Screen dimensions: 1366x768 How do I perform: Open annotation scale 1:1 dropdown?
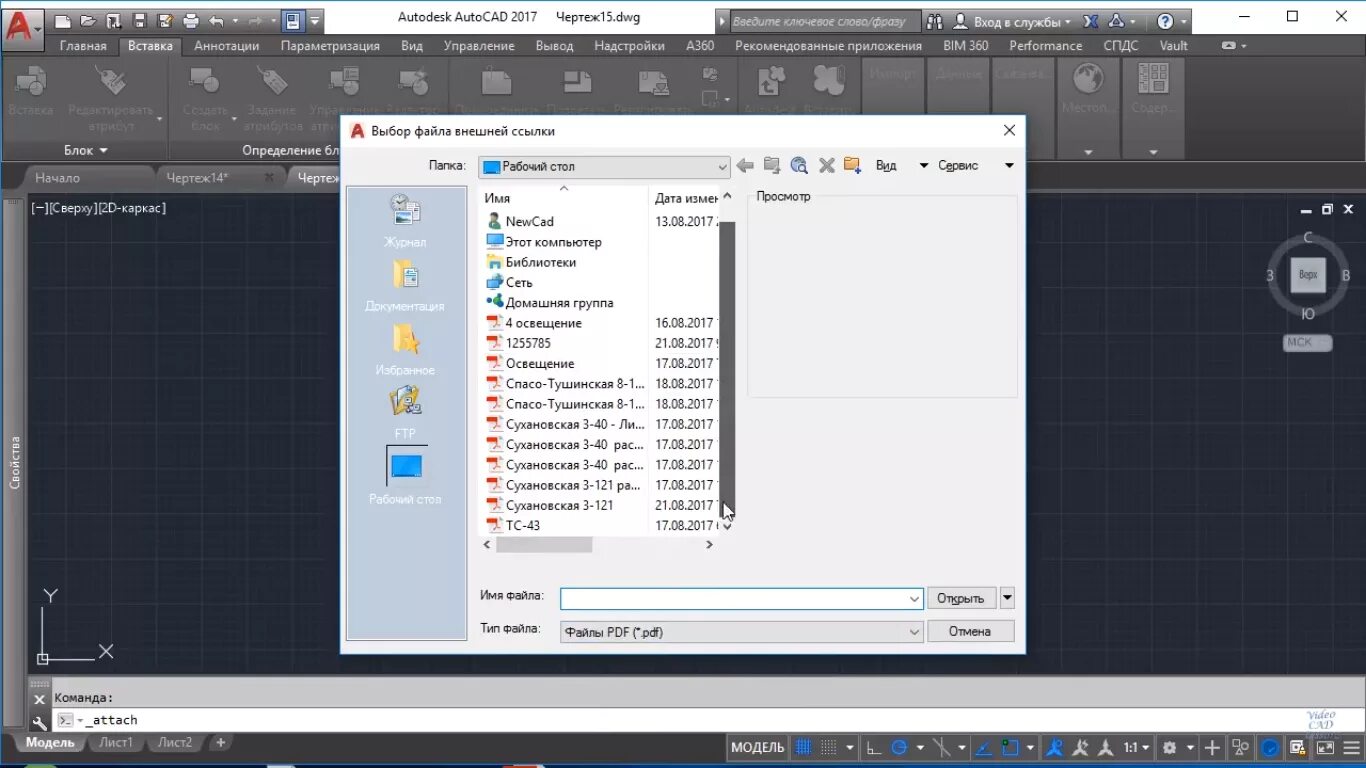pyautogui.click(x=1137, y=747)
